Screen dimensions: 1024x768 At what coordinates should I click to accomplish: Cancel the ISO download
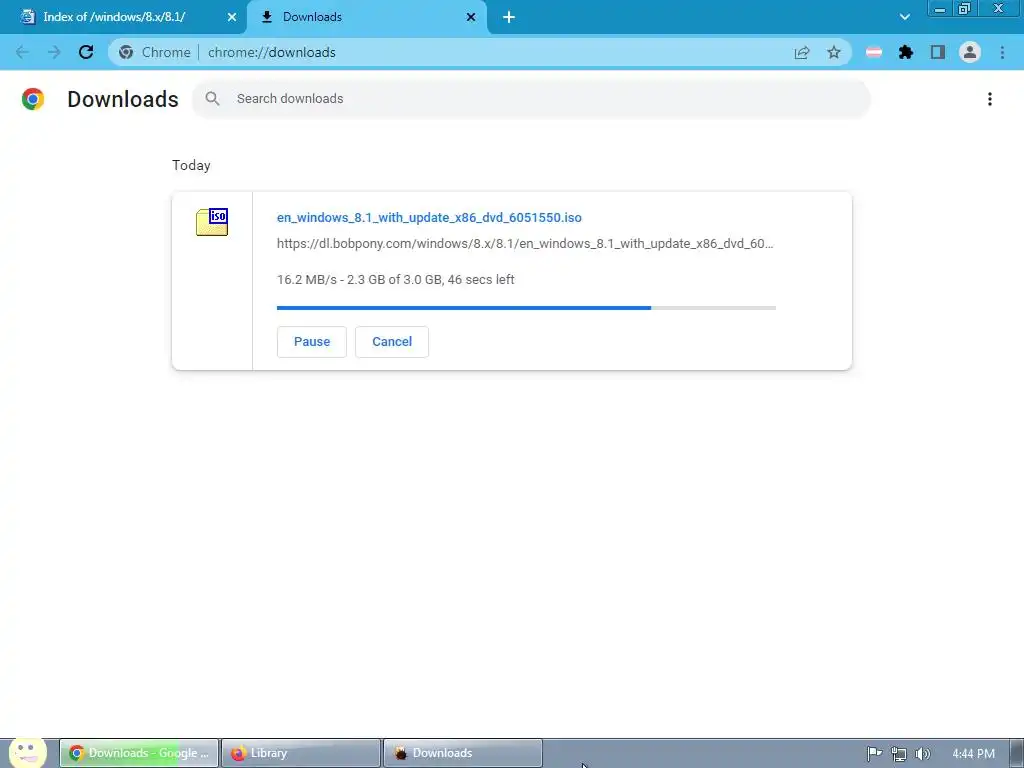point(392,342)
